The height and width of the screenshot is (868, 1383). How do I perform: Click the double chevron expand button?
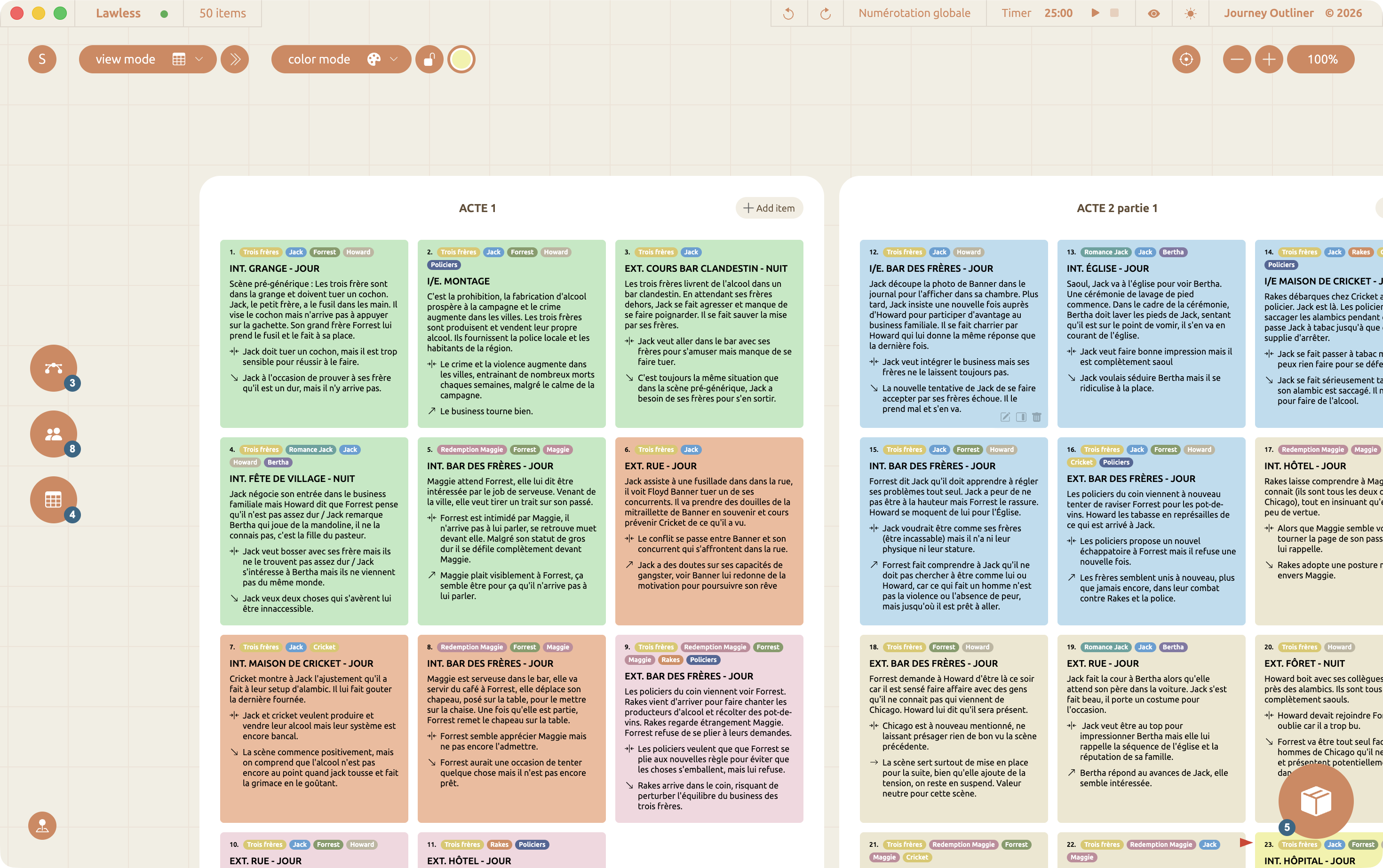pos(235,59)
